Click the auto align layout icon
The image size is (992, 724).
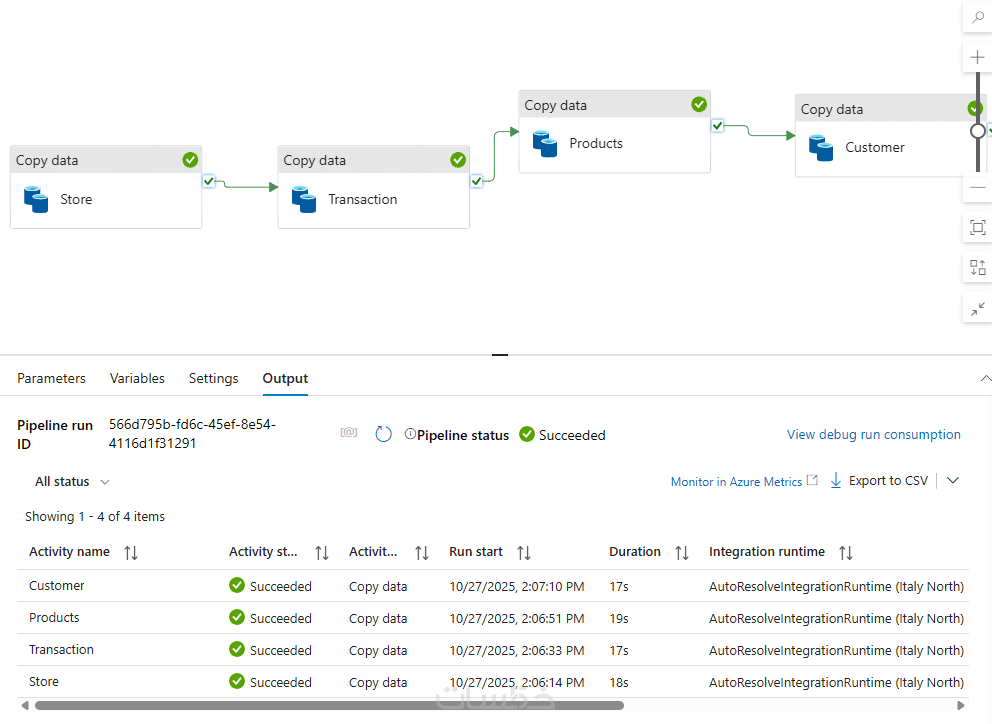[977, 268]
